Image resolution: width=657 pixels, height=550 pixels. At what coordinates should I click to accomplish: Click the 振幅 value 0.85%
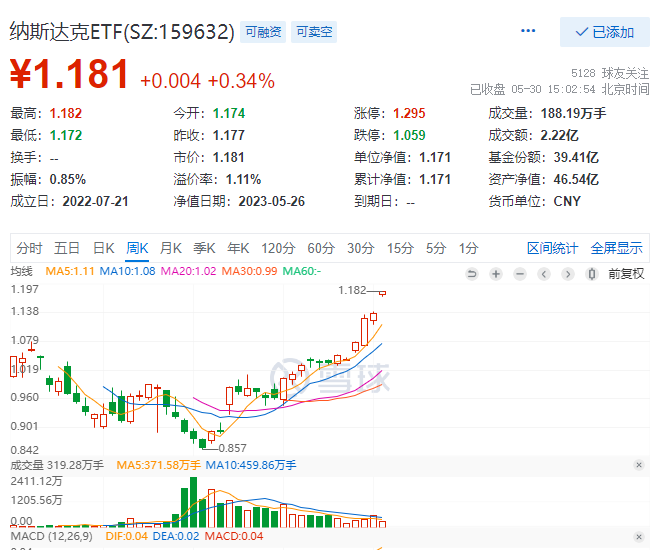67,180
